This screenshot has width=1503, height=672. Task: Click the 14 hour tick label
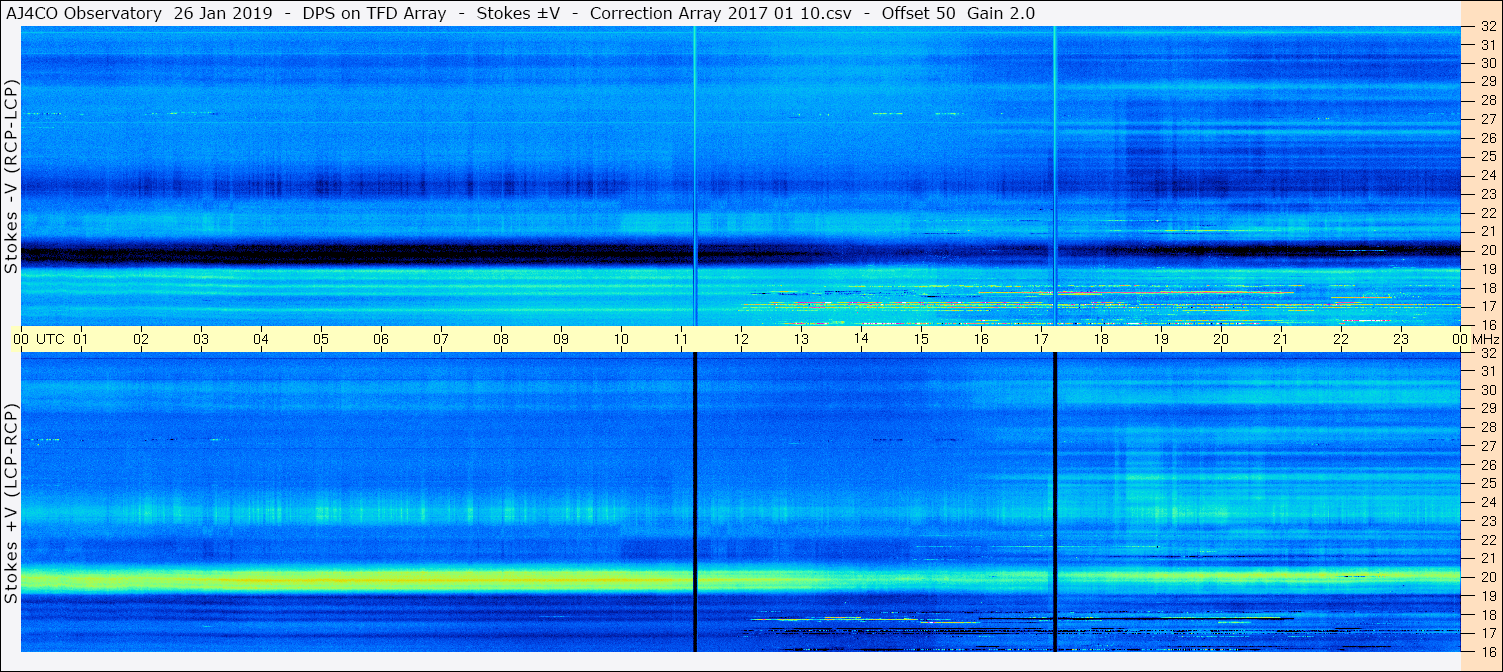[x=861, y=339]
